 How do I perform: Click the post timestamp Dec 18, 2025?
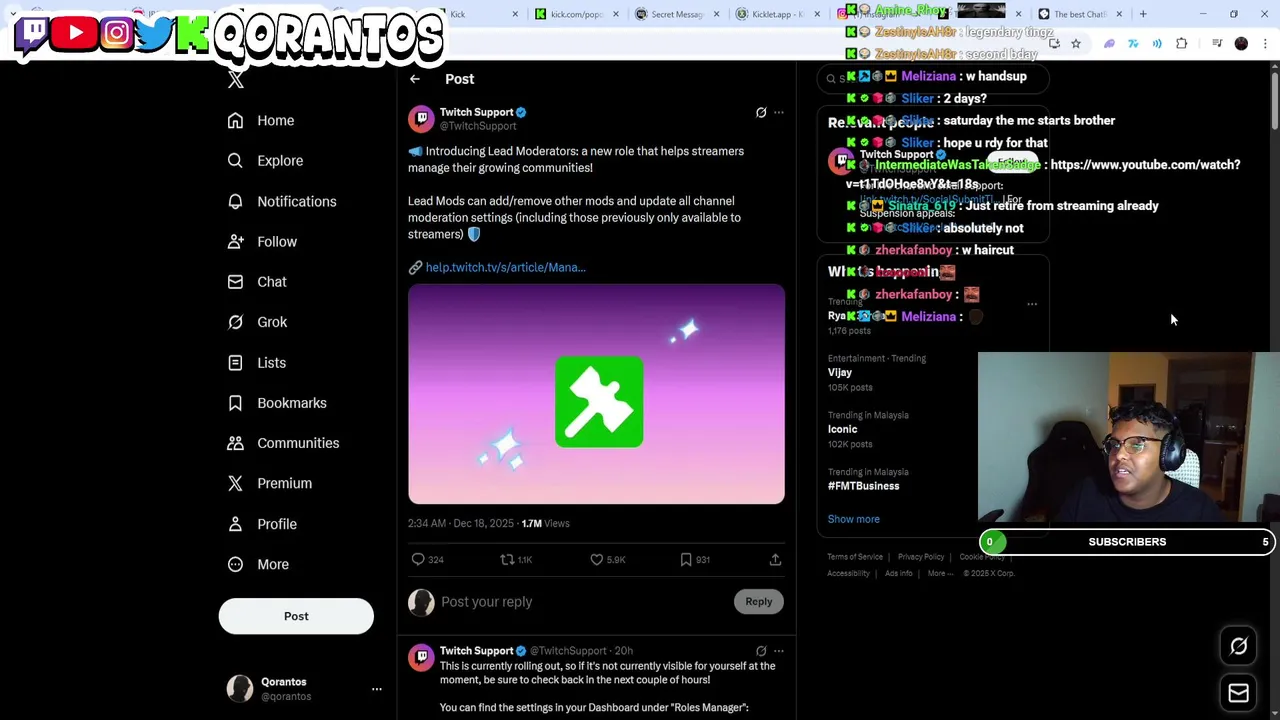[x=460, y=523]
